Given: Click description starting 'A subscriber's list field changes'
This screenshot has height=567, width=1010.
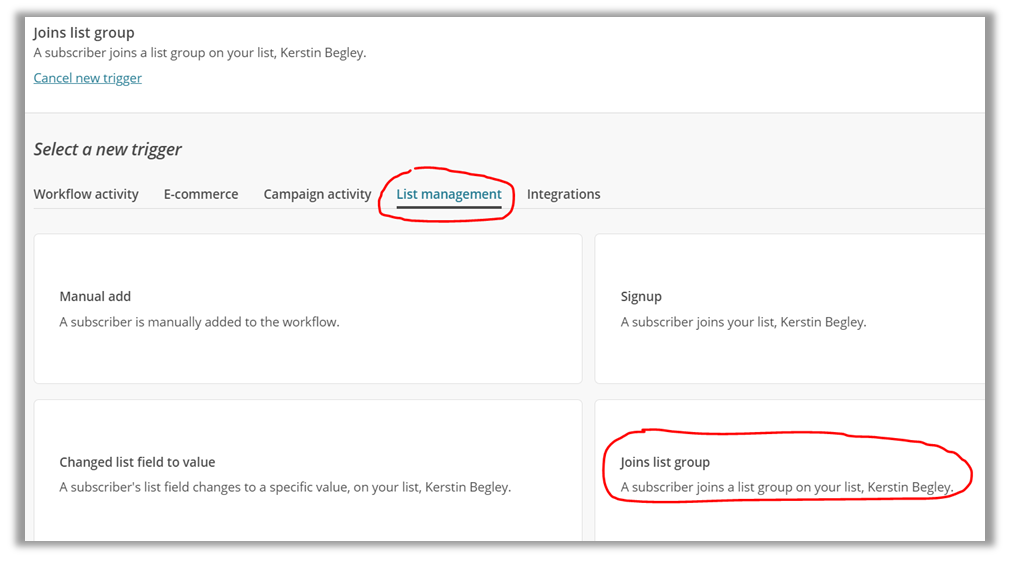Looking at the screenshot, I should pos(285,487).
